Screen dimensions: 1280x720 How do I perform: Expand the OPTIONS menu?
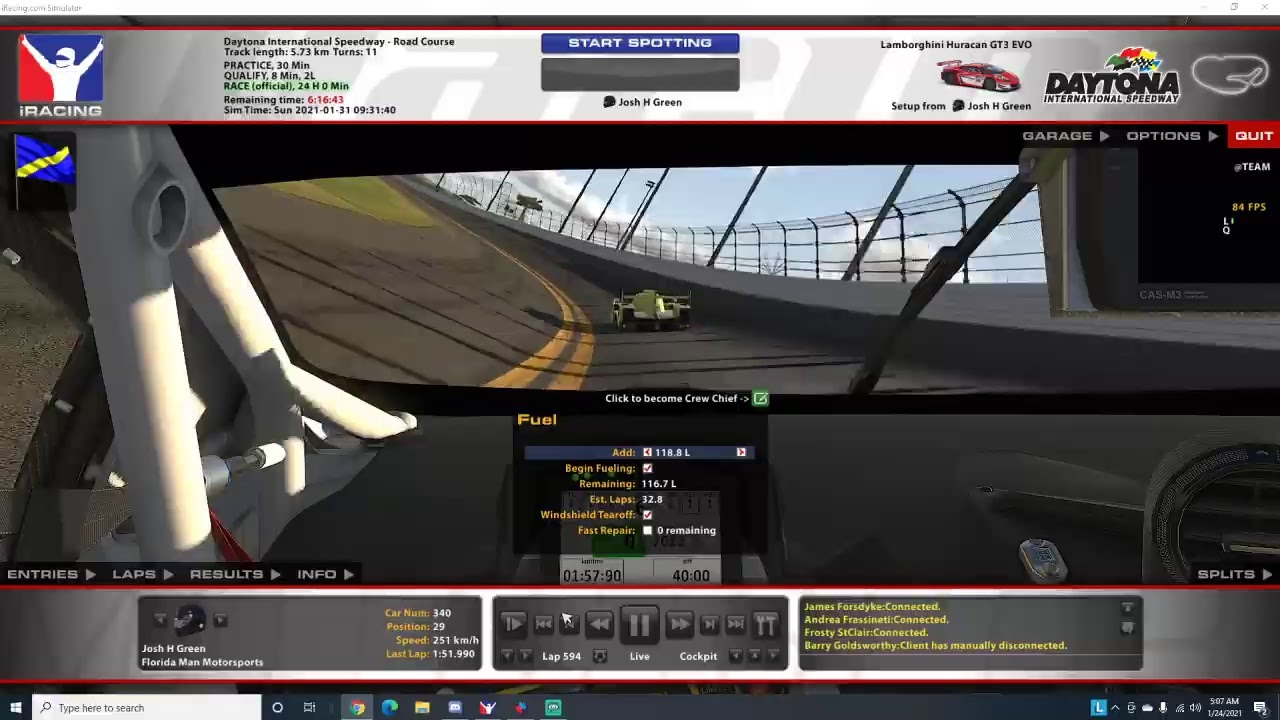(x=1172, y=136)
